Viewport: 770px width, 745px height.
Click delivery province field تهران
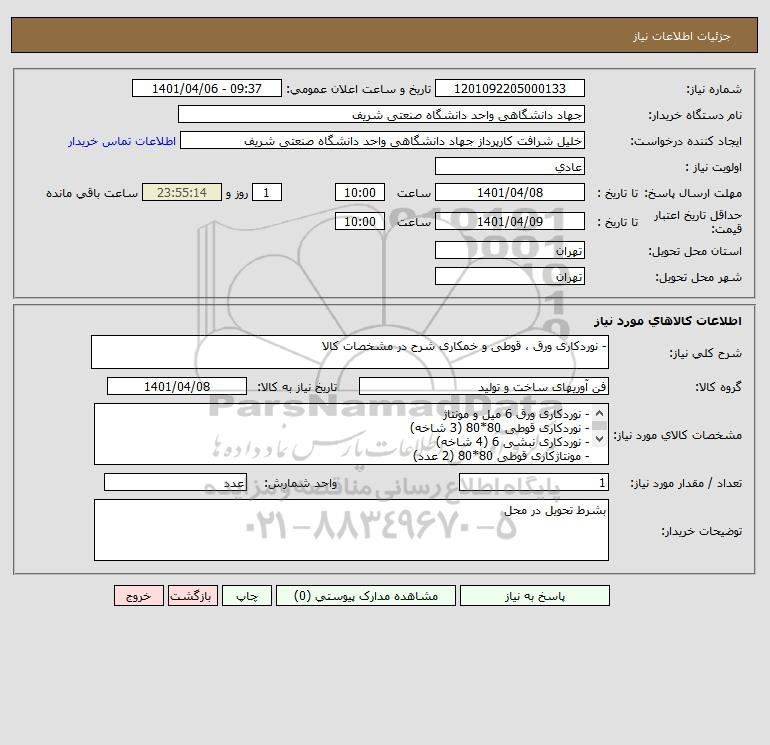(x=510, y=250)
